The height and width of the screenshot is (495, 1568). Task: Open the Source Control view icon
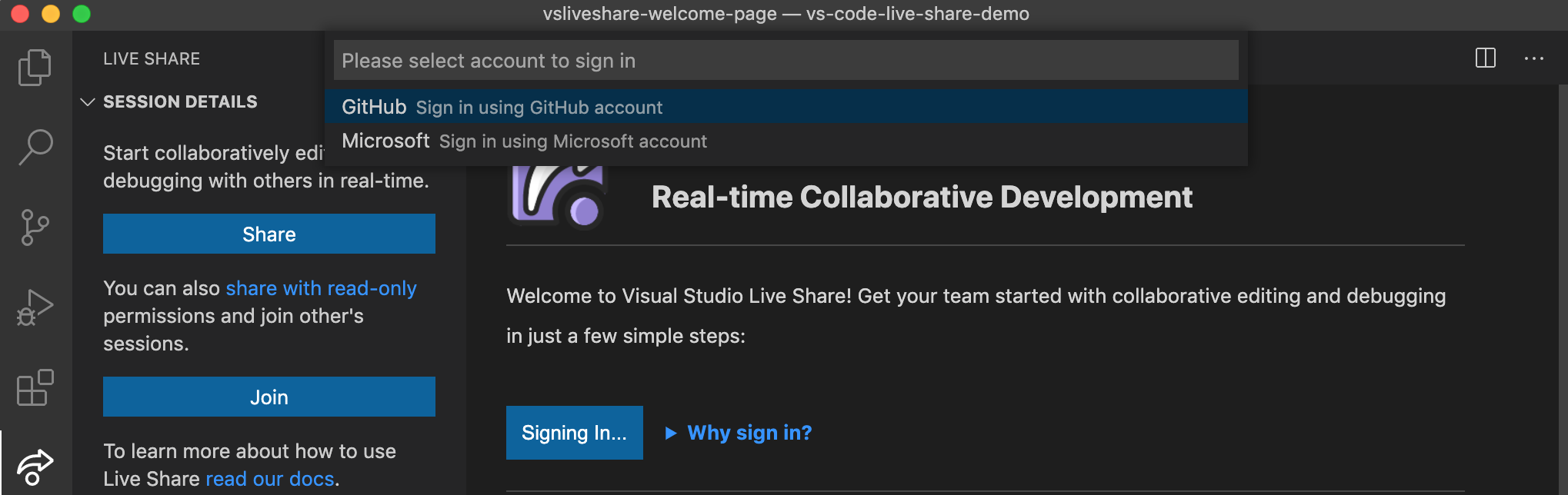pos(35,228)
